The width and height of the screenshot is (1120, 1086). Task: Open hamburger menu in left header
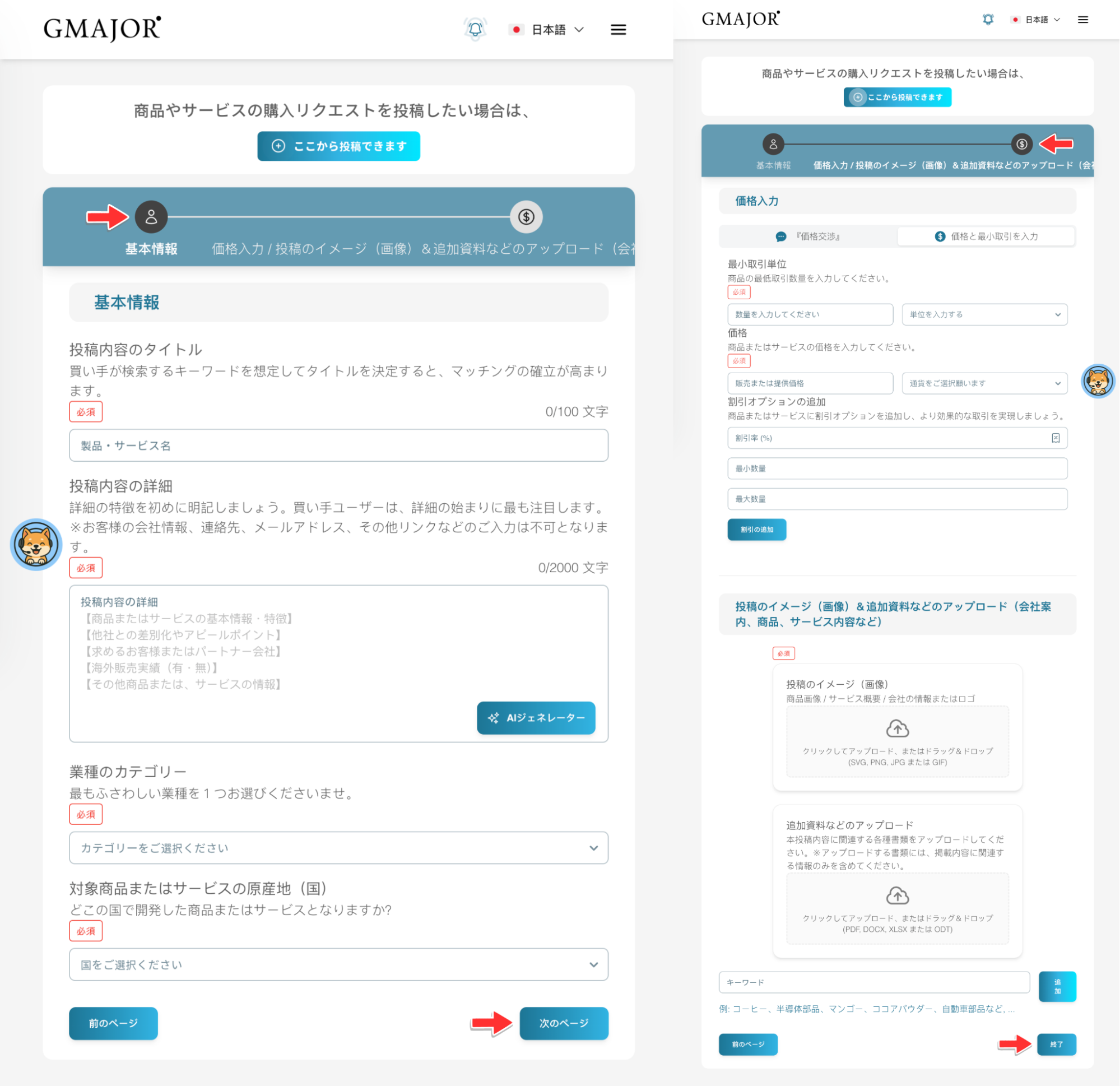click(x=619, y=30)
